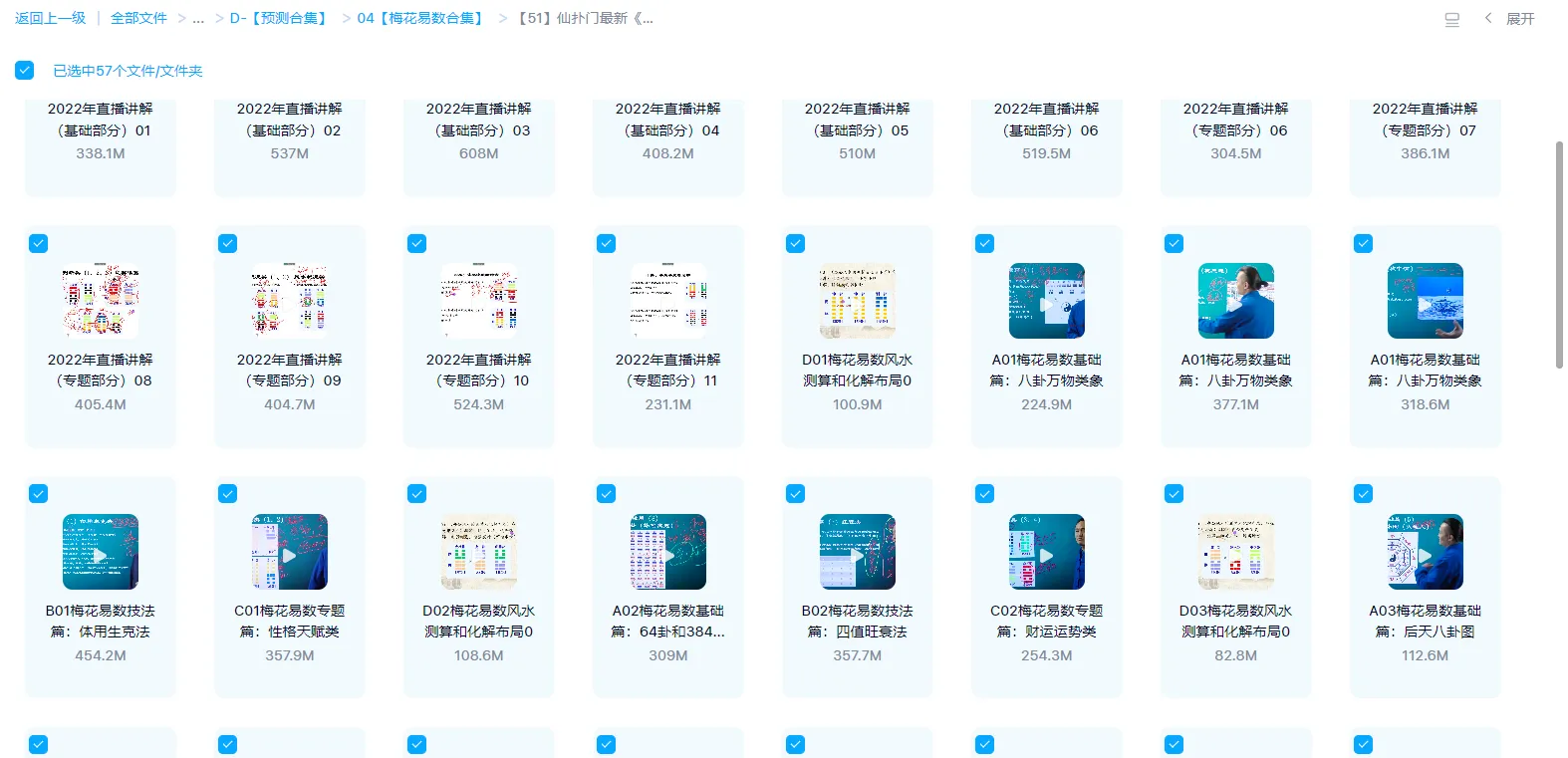Play the A01 video sized 224.9M
The width and height of the screenshot is (1568, 758).
tap(1047, 301)
